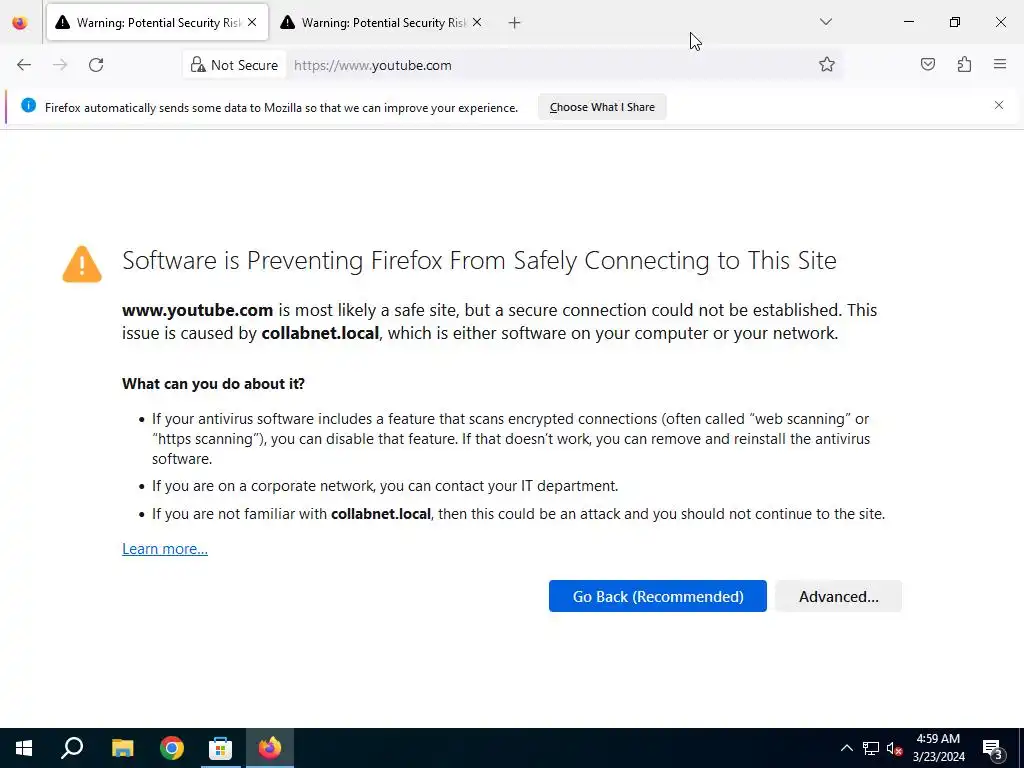Viewport: 1024px width, 768px height.
Task: Click Choose What I Share button
Action: click(602, 107)
